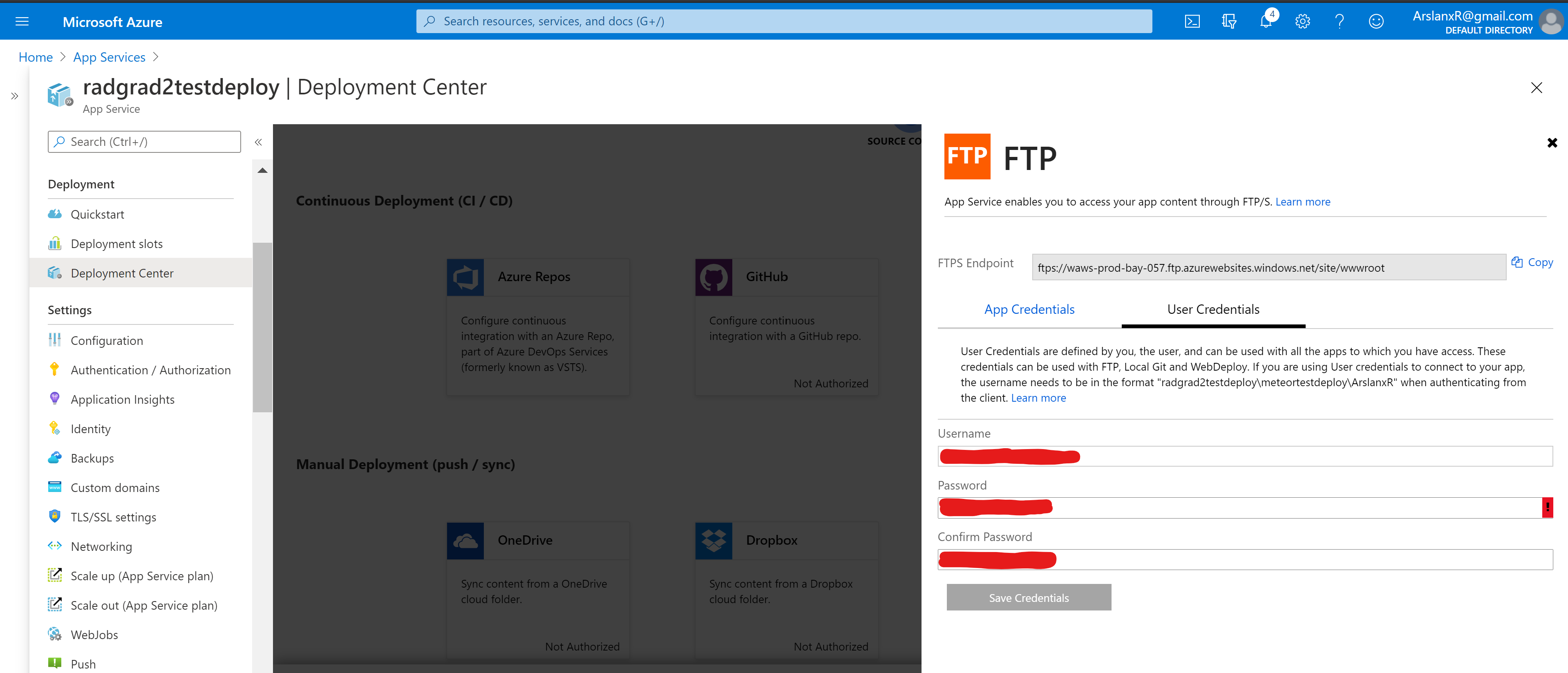Click the Confirm Password field

tap(1245, 559)
